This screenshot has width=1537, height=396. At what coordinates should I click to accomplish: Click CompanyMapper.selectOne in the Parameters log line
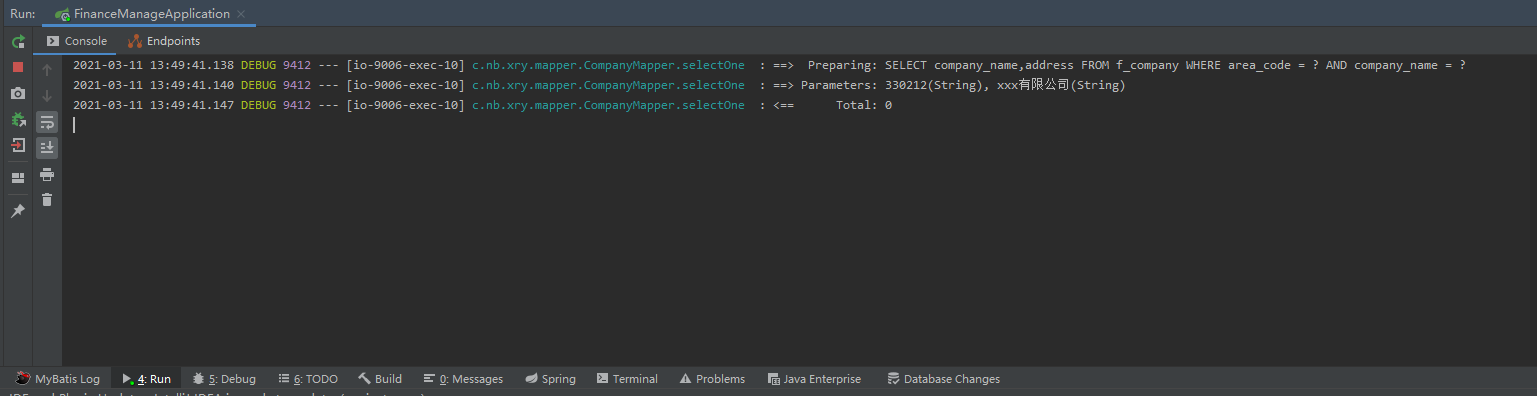pos(664,85)
